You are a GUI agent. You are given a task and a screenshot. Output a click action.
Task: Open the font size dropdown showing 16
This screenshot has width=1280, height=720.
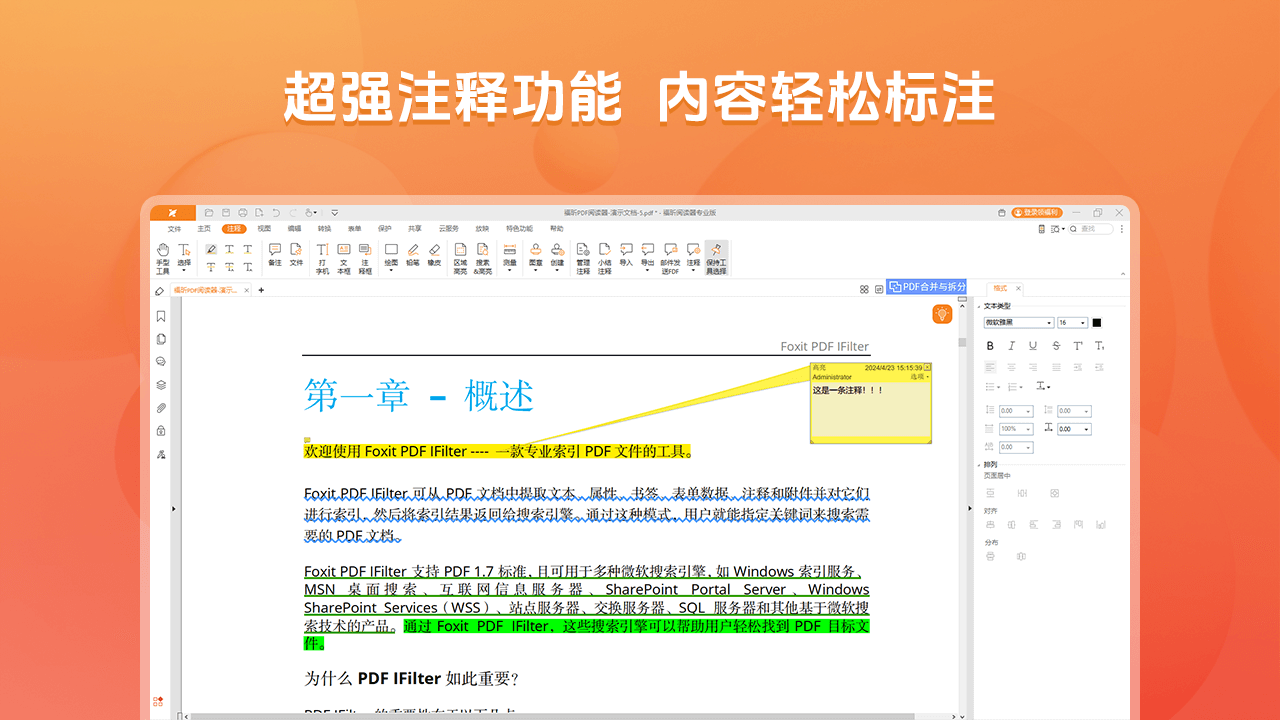tap(1072, 322)
